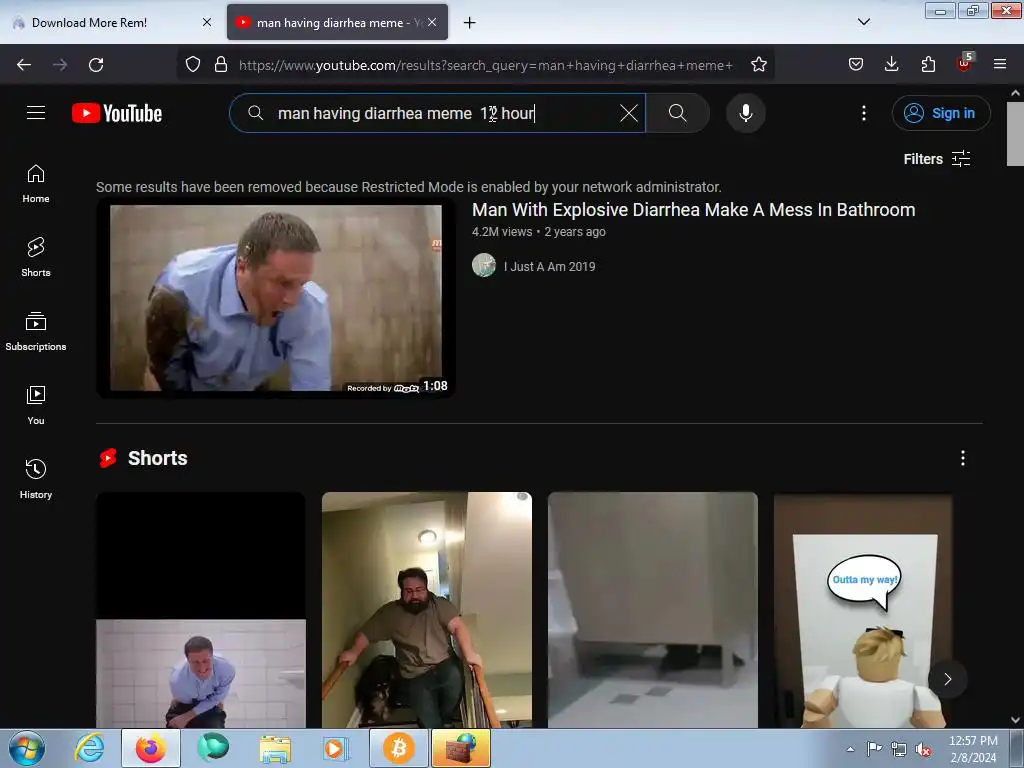The image size is (1024, 768).
Task: Clear the search query with the X
Action: point(629,113)
